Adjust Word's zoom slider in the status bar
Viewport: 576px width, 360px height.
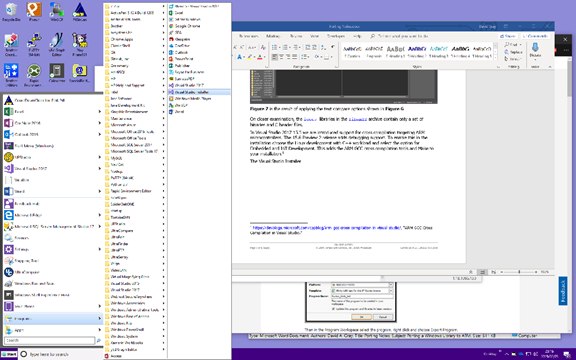(519, 272)
